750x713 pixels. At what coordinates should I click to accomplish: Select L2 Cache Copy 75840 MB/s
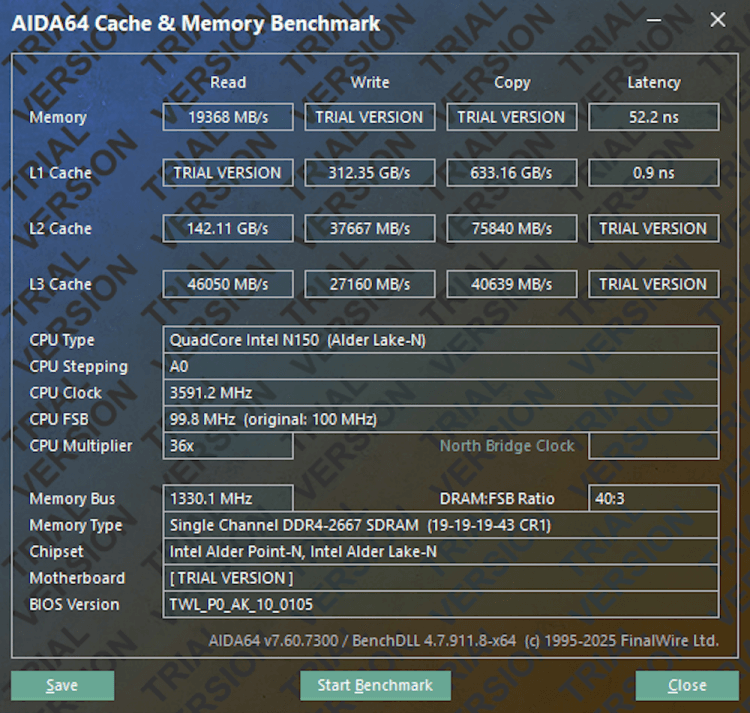[x=512, y=229]
